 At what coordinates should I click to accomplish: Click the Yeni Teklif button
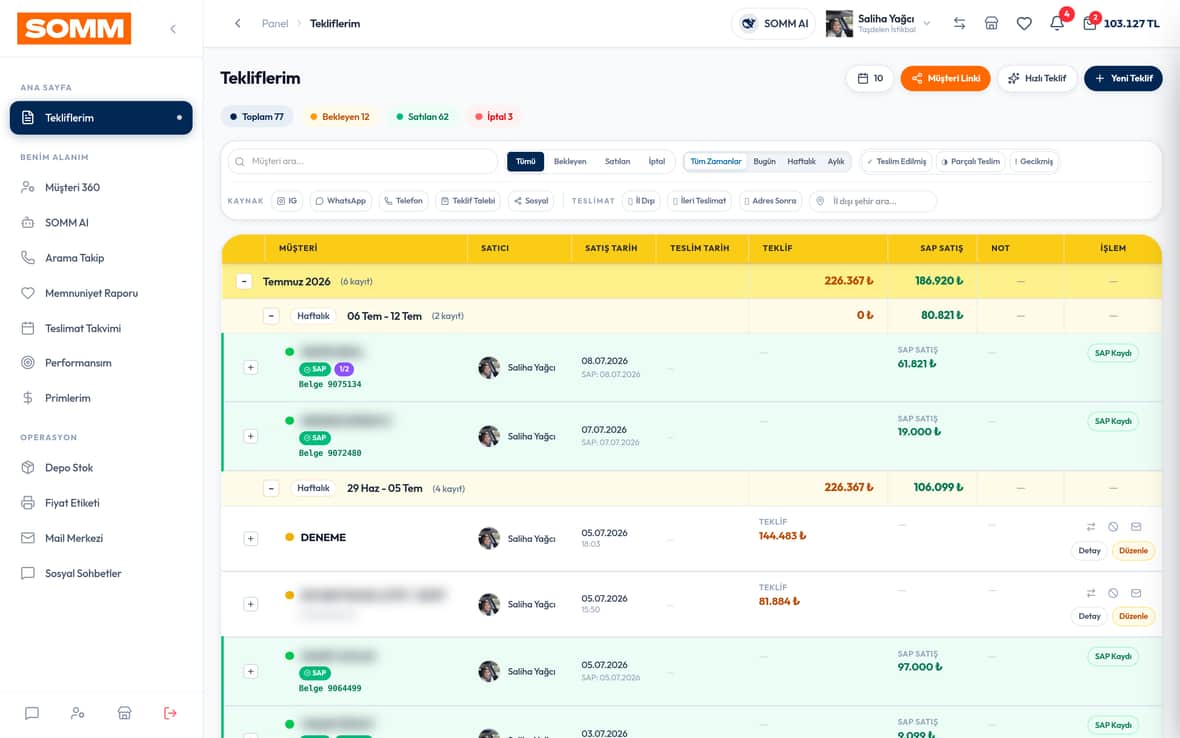(1123, 78)
